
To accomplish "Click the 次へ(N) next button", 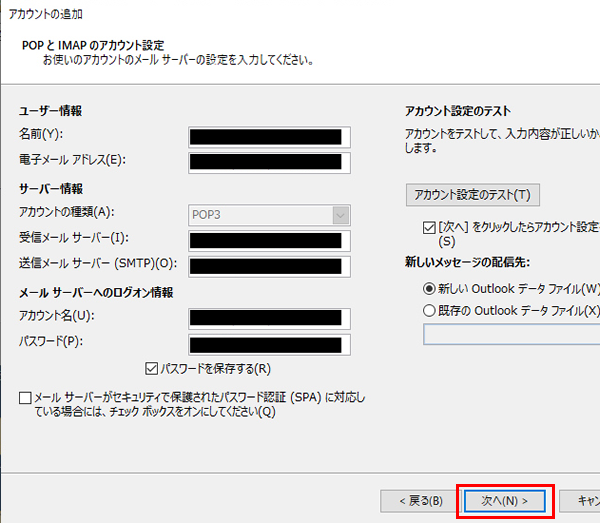I will 504,499.
